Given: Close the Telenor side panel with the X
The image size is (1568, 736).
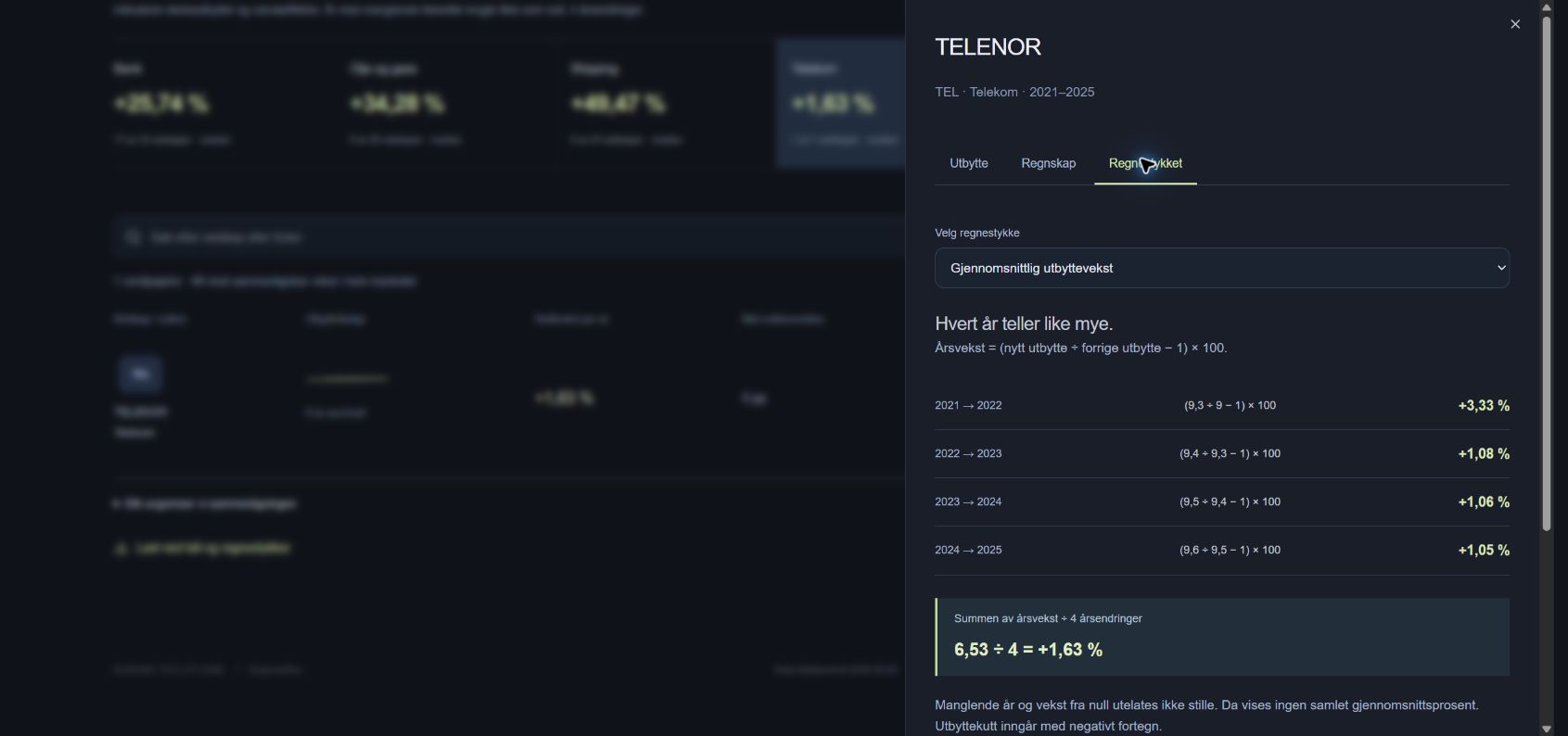Looking at the screenshot, I should (x=1515, y=24).
